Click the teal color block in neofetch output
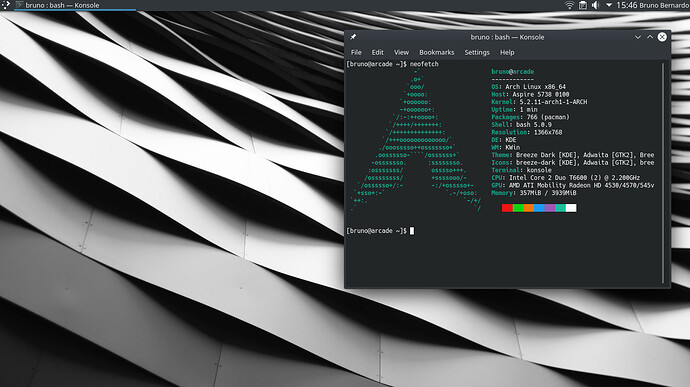690x387 pixels. pos(560,208)
